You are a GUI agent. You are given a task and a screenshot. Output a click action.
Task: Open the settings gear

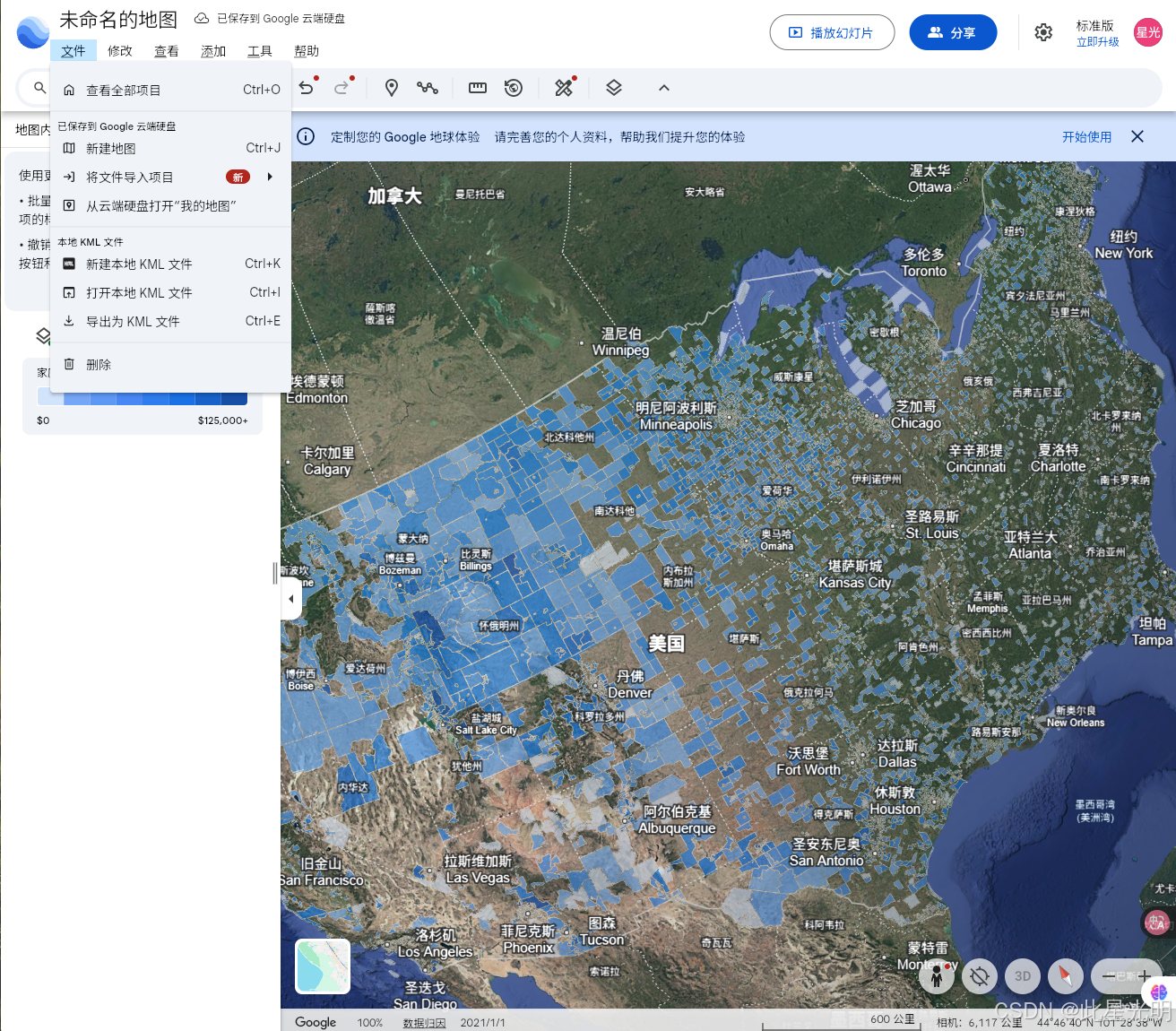[1043, 32]
